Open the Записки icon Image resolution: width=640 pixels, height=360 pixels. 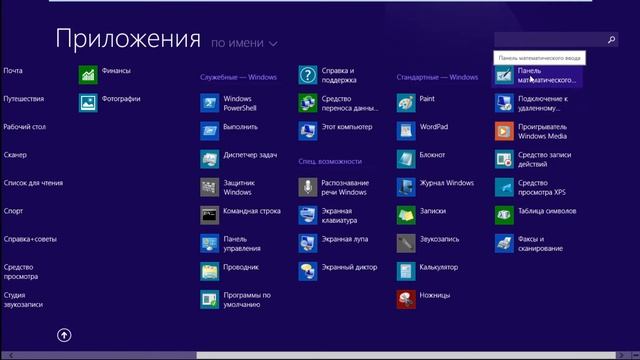pos(406,216)
